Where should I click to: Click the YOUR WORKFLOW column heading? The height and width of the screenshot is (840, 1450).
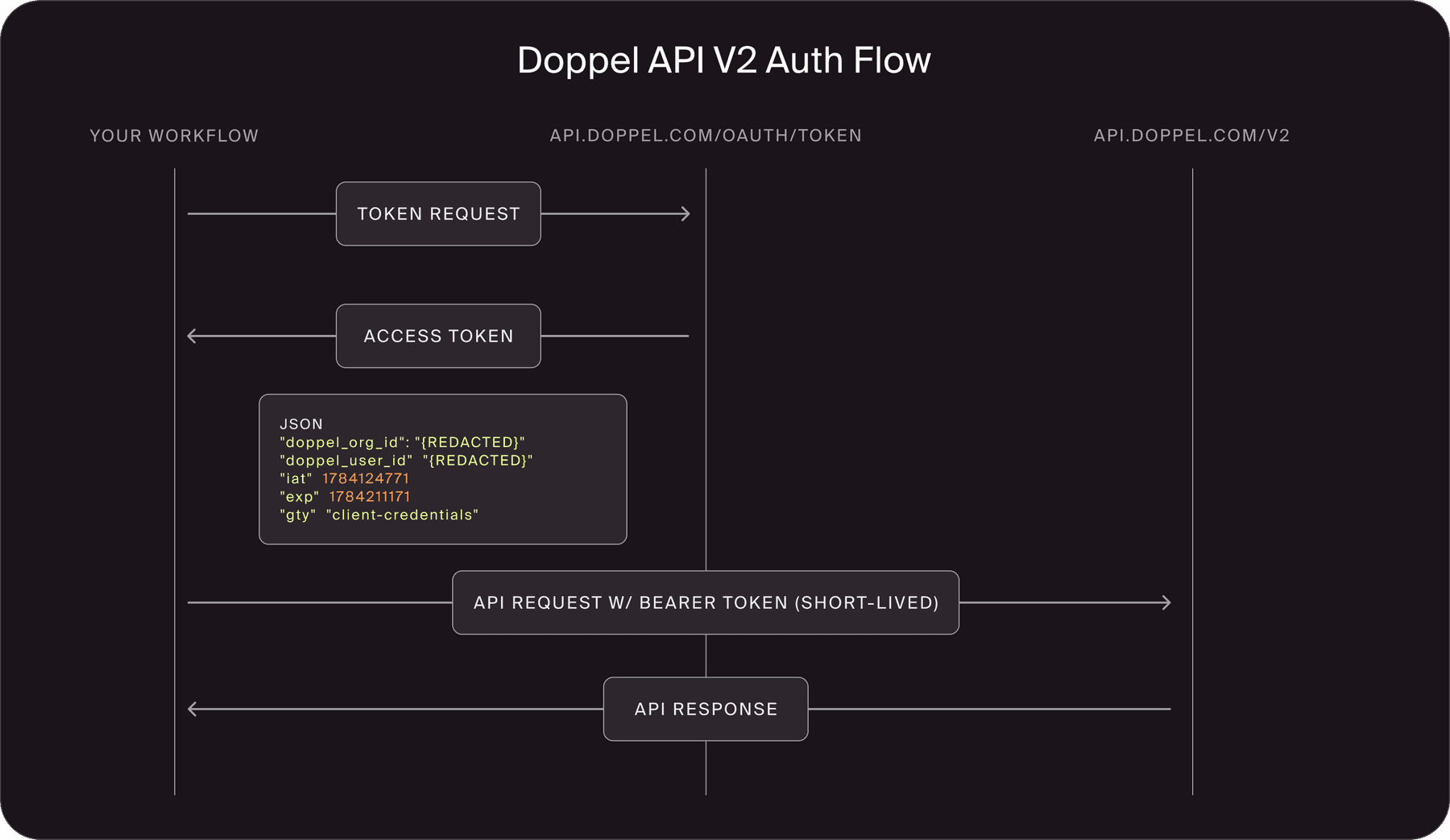click(174, 135)
